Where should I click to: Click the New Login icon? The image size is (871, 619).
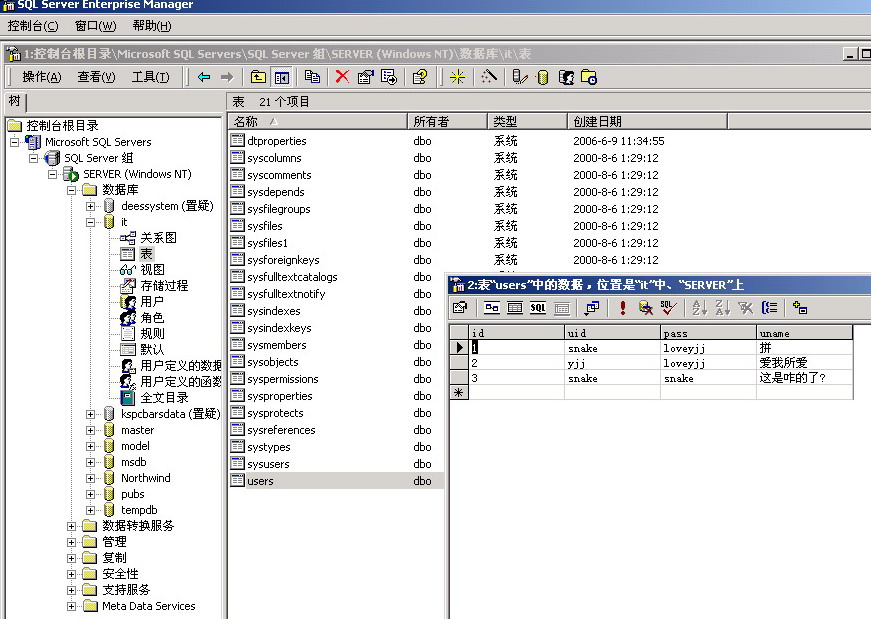pos(566,77)
